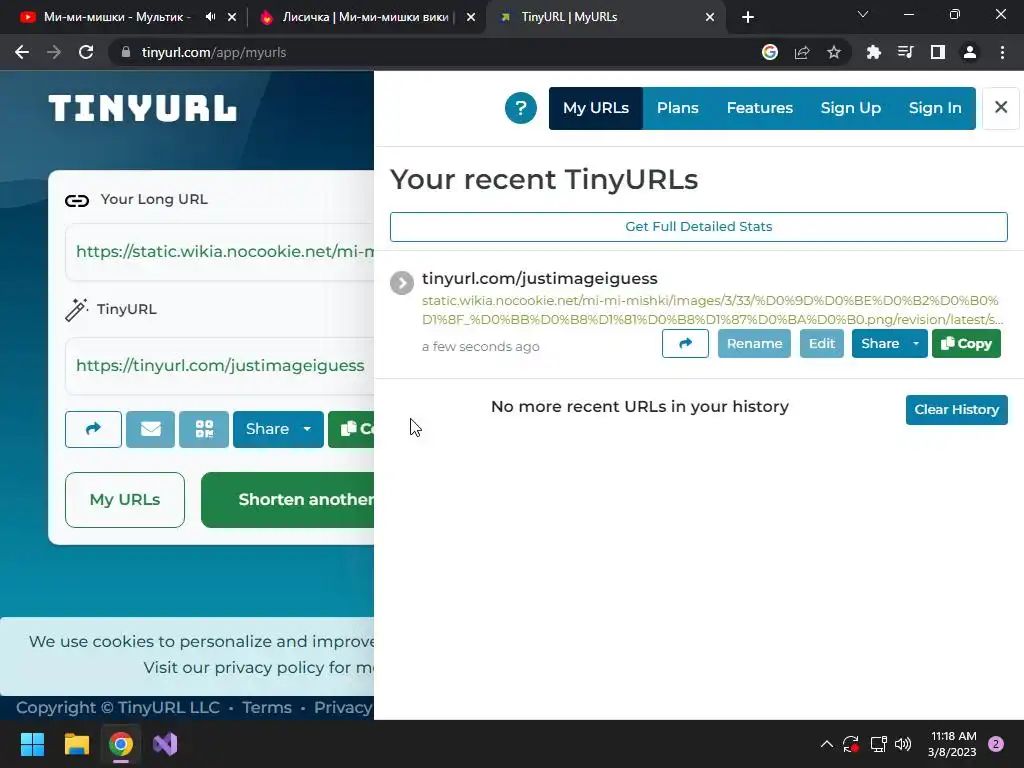Click the QR code icon button

204,429
